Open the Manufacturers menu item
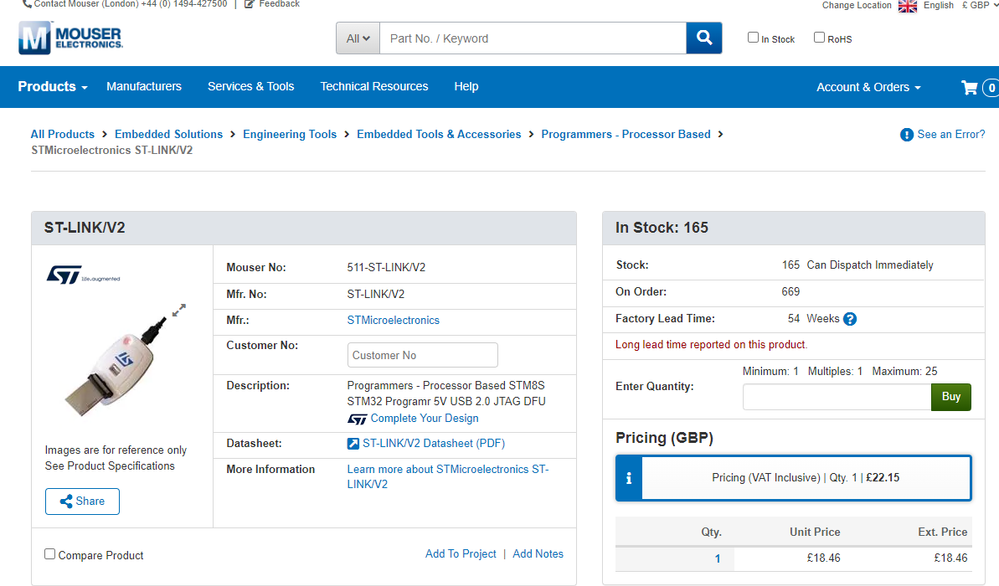 (144, 87)
